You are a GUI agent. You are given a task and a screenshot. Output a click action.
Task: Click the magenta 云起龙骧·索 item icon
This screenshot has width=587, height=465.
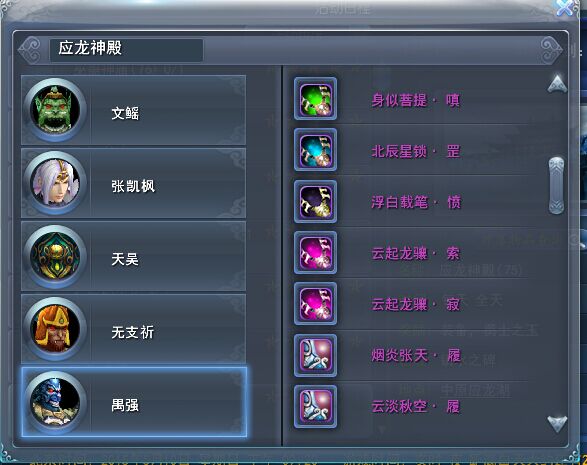click(x=315, y=252)
